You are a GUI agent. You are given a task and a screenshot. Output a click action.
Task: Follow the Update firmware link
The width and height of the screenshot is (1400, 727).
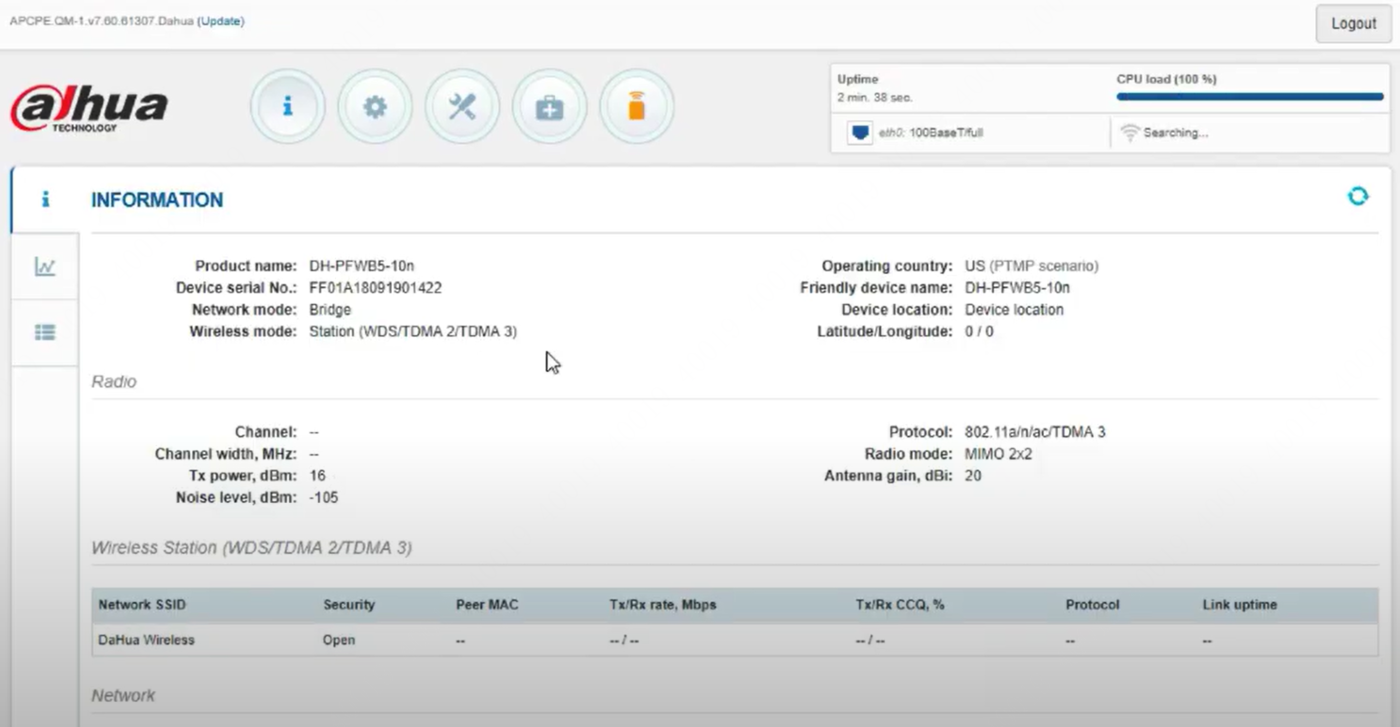221,21
